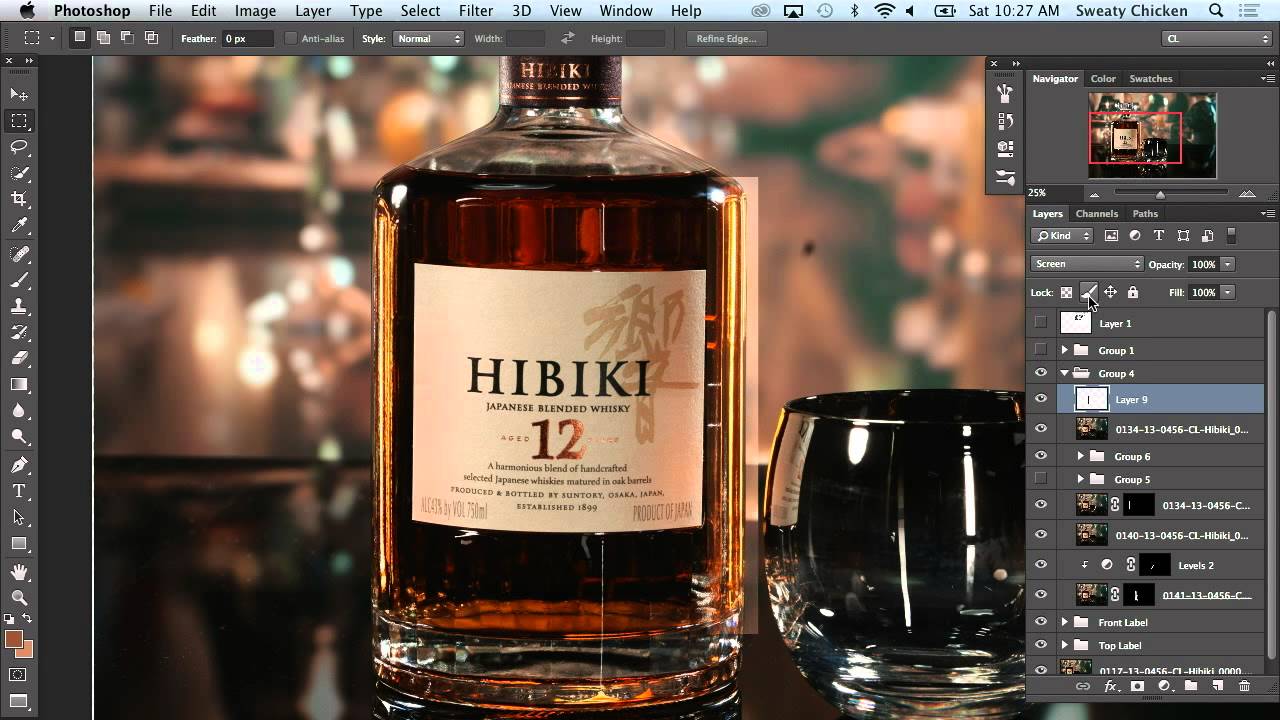Hide Layer 9 with eye icon
1280x720 pixels.
pyautogui.click(x=1041, y=399)
